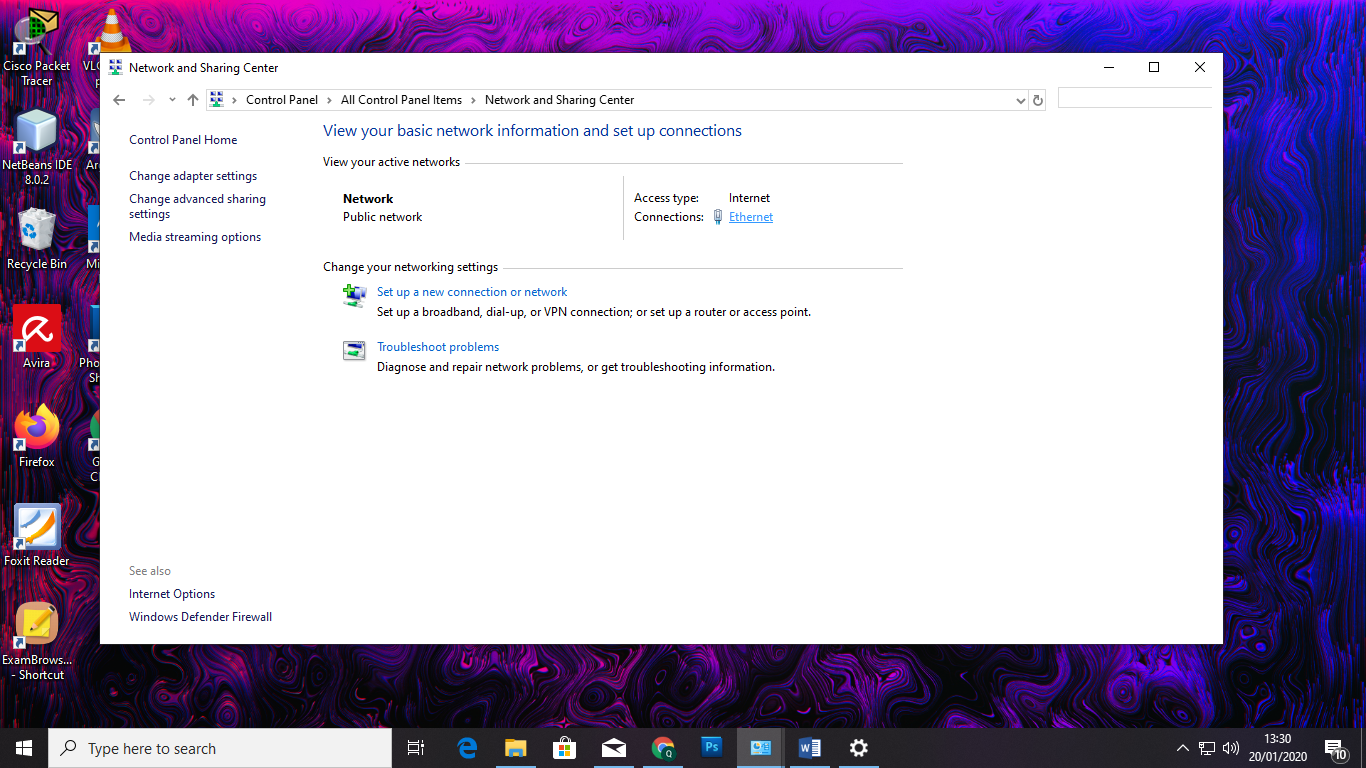This screenshot has height=768, width=1366.
Task: Open Microsoft Edge from taskbar
Action: coord(467,748)
